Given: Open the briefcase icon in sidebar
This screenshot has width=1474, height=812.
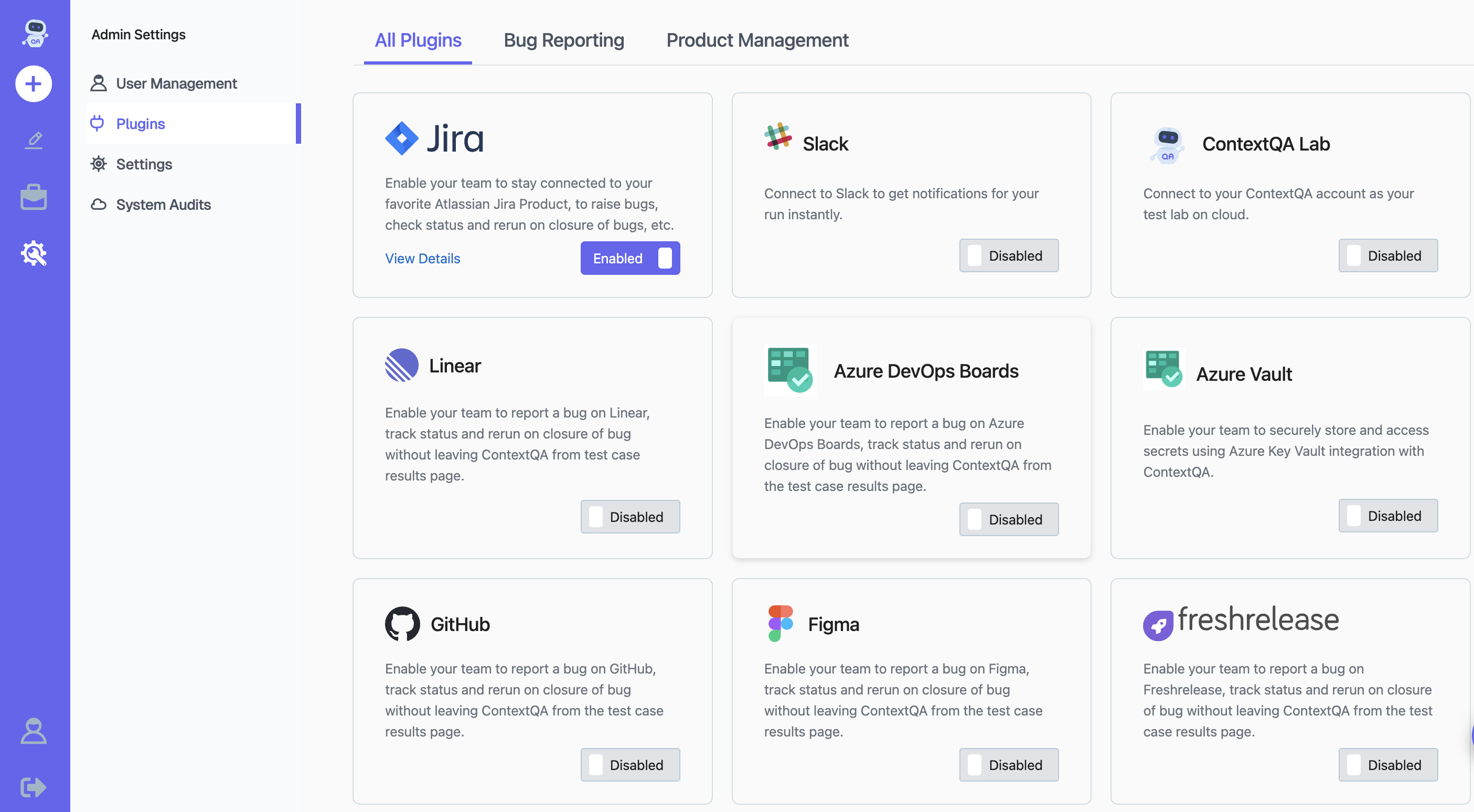Looking at the screenshot, I should coord(34,197).
